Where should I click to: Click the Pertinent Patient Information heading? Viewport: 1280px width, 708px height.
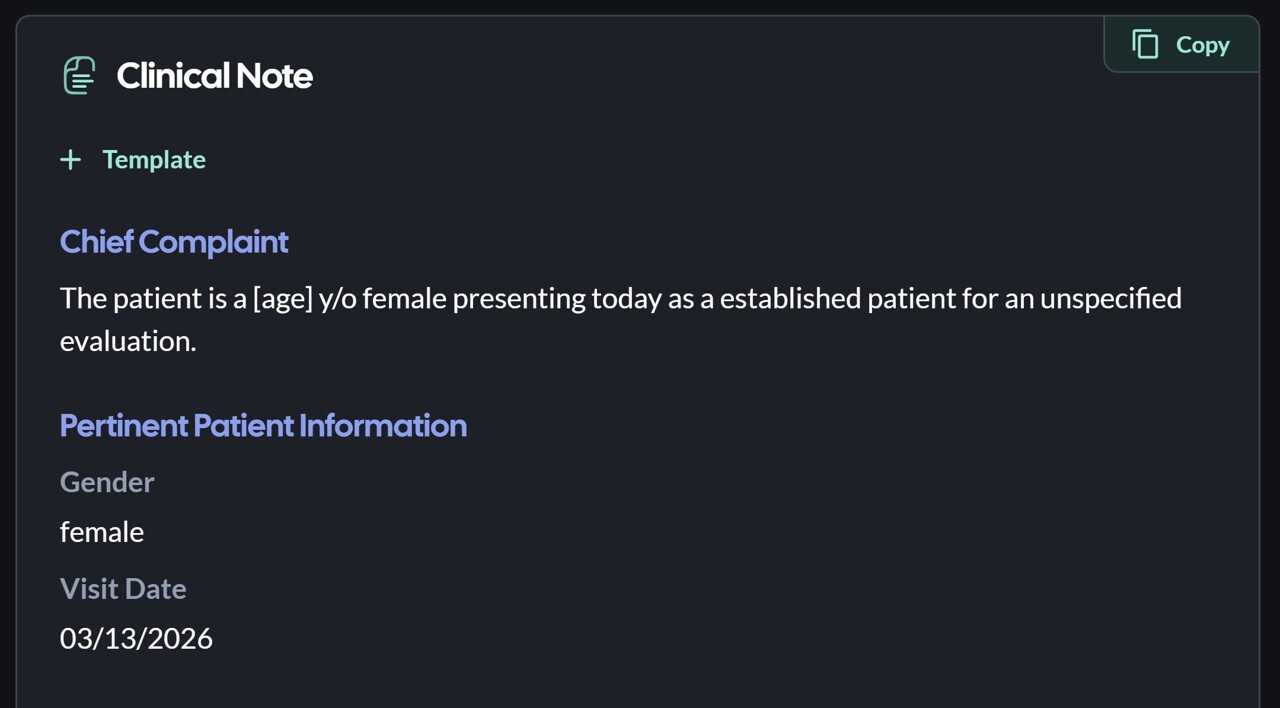[263, 425]
